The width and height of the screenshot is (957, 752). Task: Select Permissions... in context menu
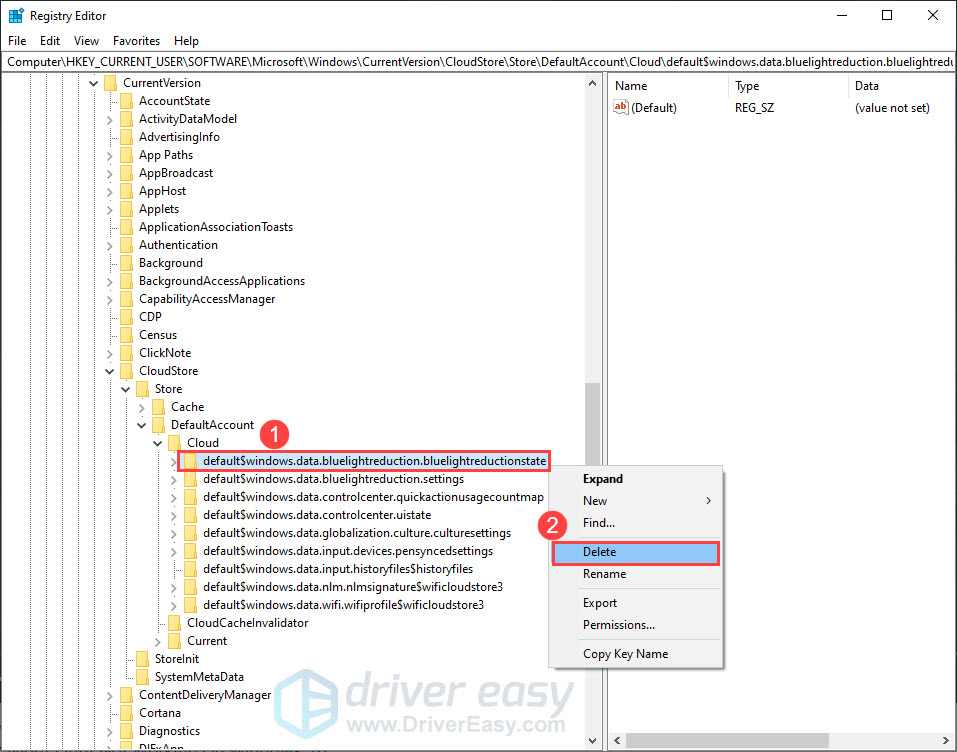619,625
